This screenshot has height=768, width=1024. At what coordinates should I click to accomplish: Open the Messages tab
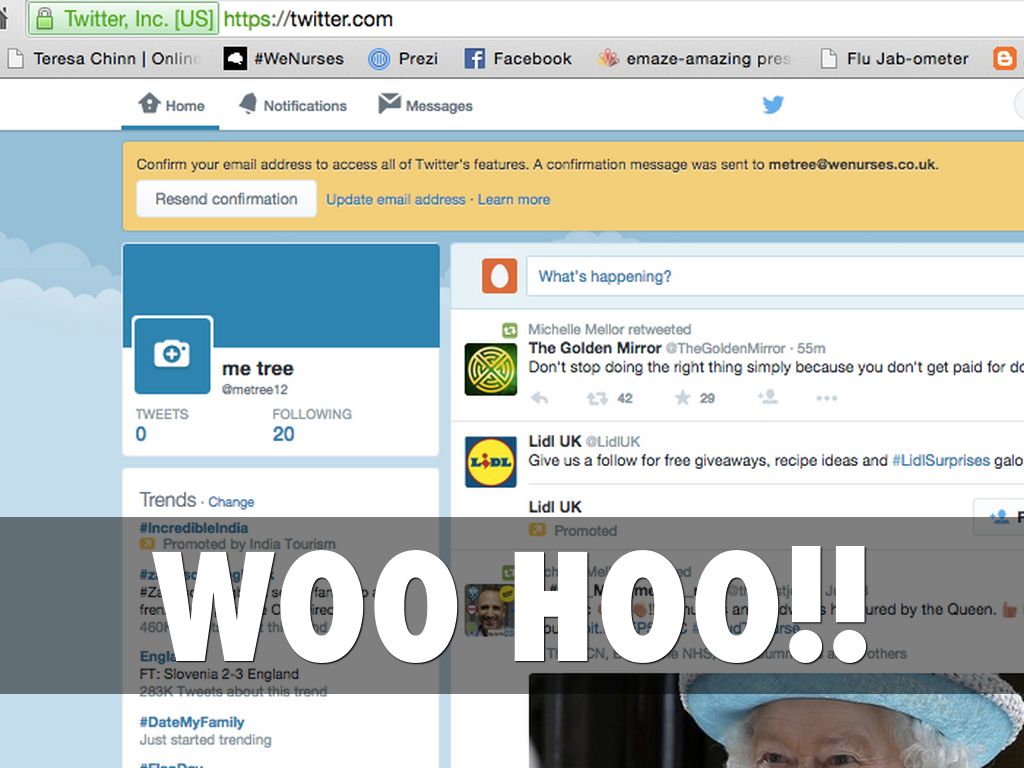pos(425,105)
